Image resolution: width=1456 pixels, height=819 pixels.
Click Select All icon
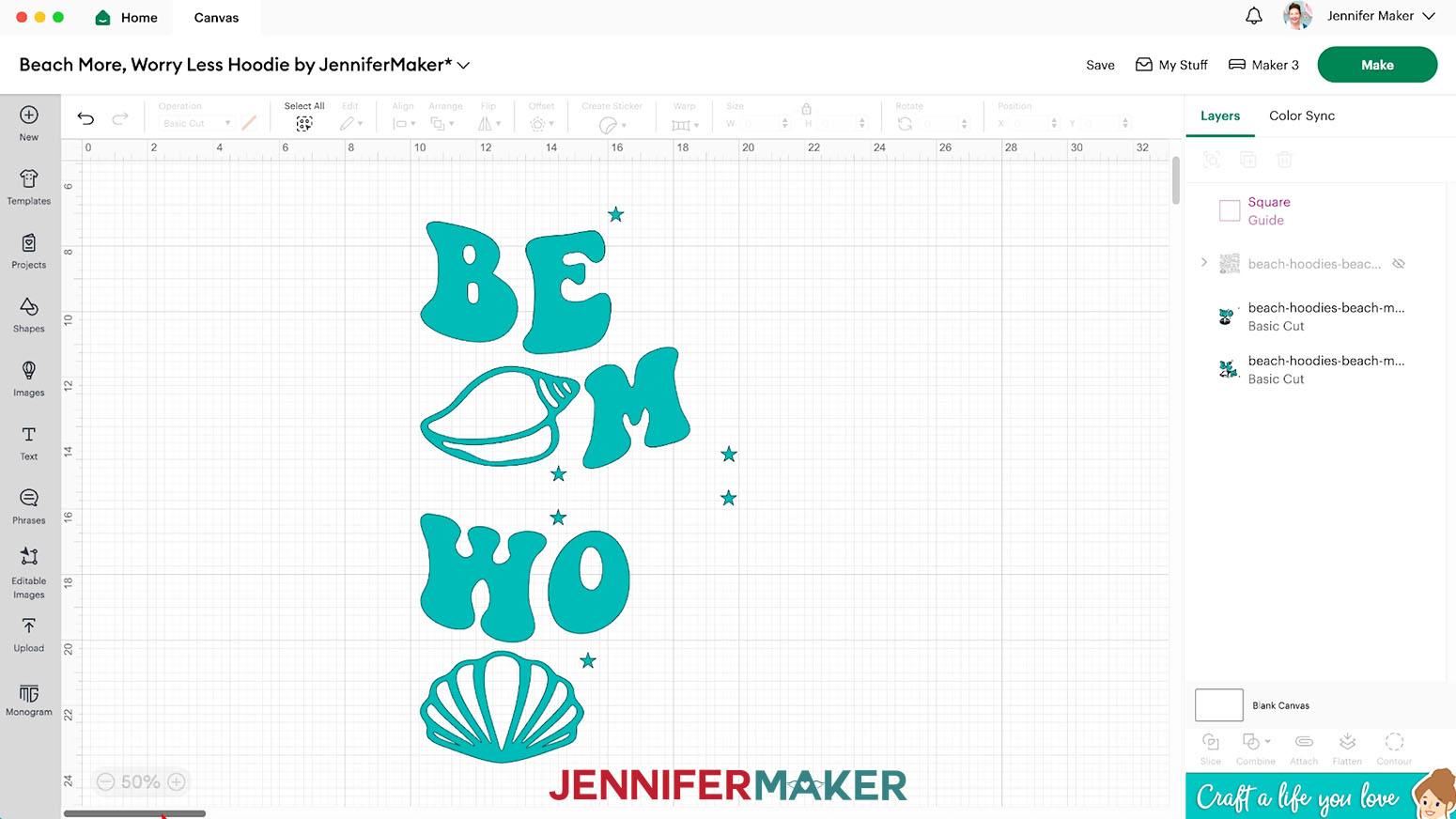pos(304,124)
